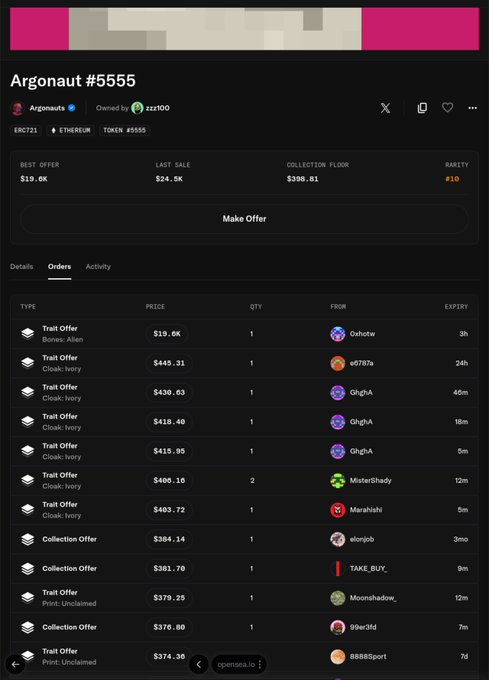Open zzz100 owner avatar
489x680 pixels.
tap(137, 108)
